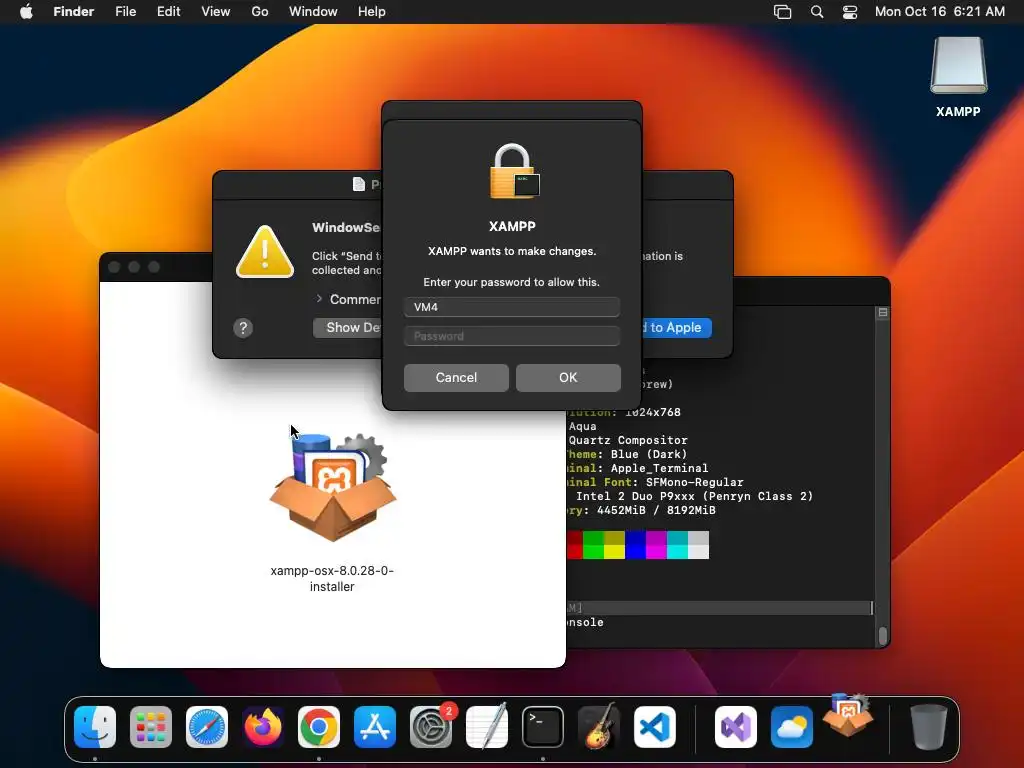Click "1024x768" resolution value in Terminal
The width and height of the screenshot is (1024, 768).
[x=652, y=412]
